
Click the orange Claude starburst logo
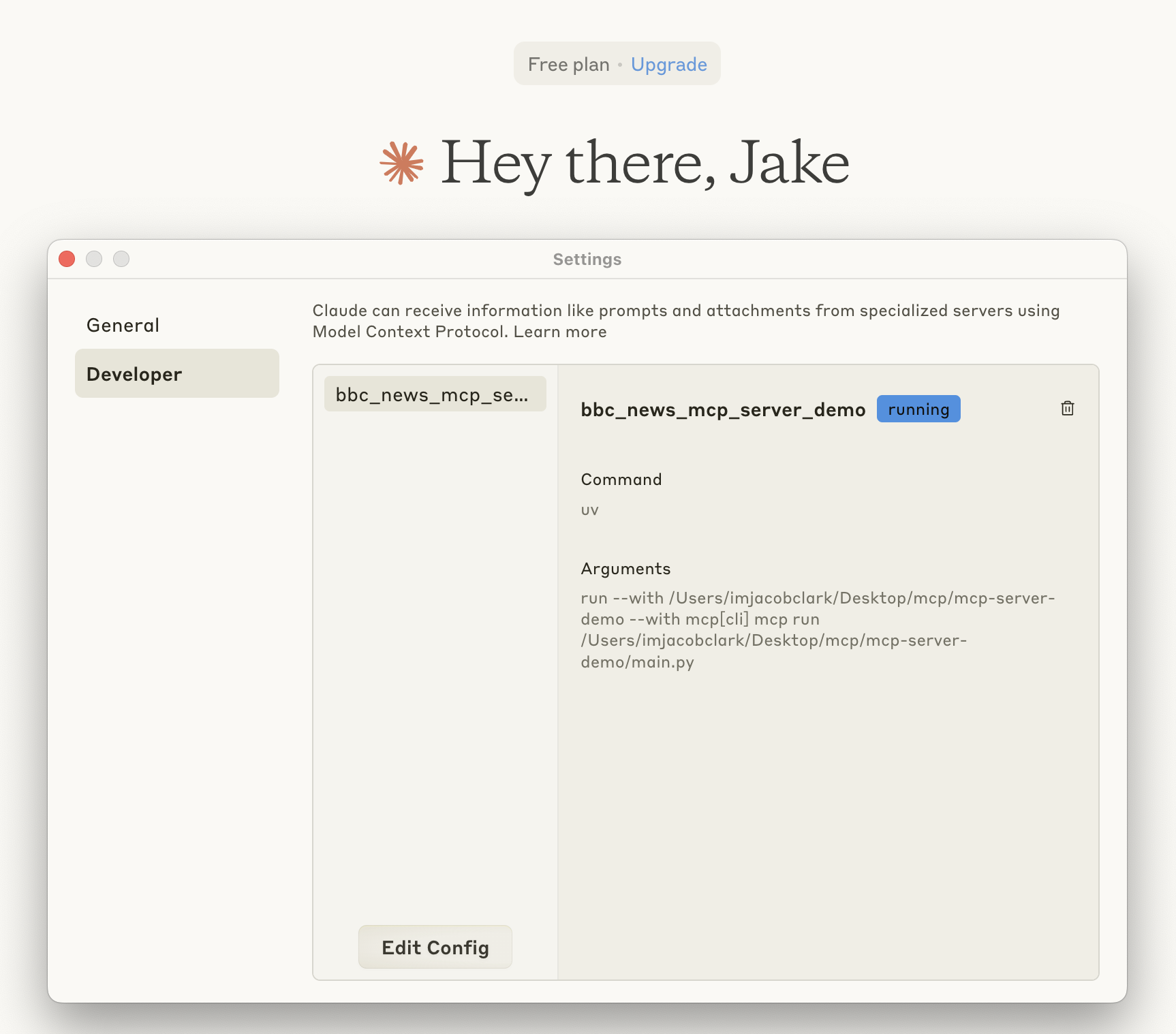402,163
